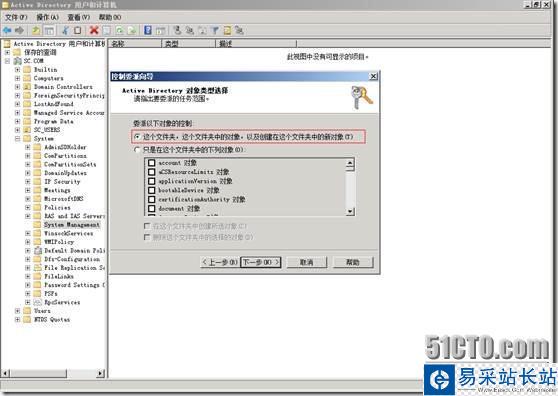Screen dimensions: 558x396
Task: Open the 帮助(H) menu
Action: (110, 17)
